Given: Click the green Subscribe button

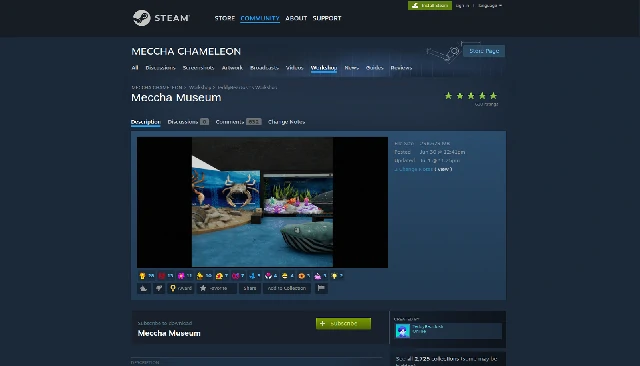Looking at the screenshot, I should [343, 324].
